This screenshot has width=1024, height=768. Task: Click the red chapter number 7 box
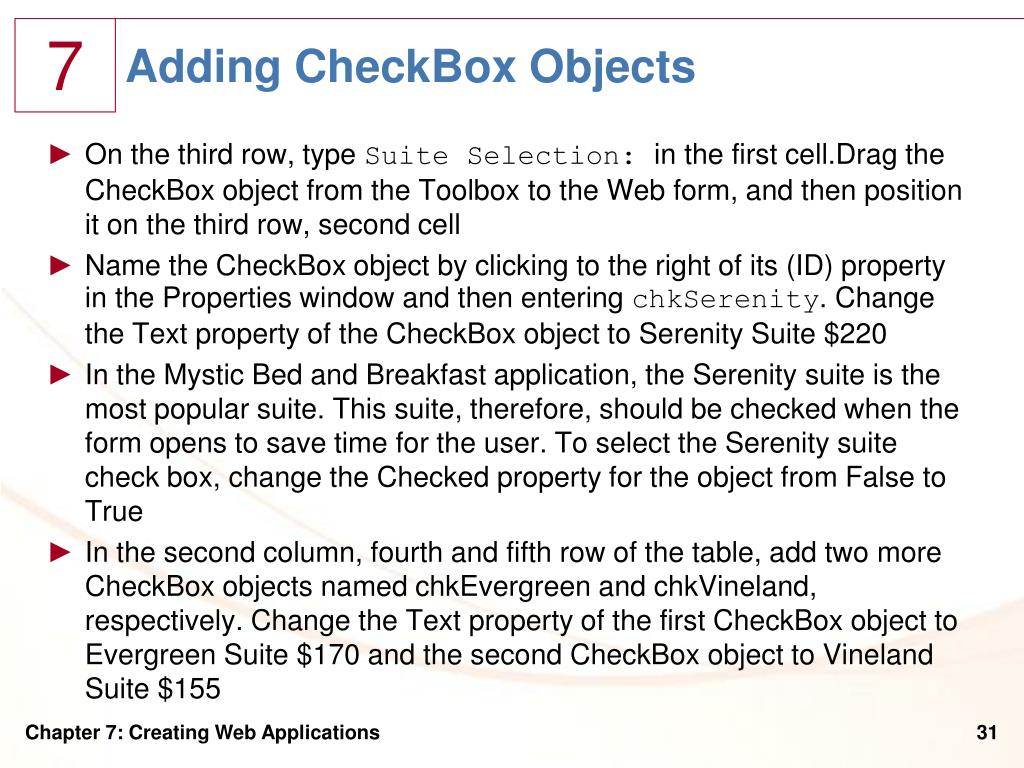pyautogui.click(x=65, y=65)
